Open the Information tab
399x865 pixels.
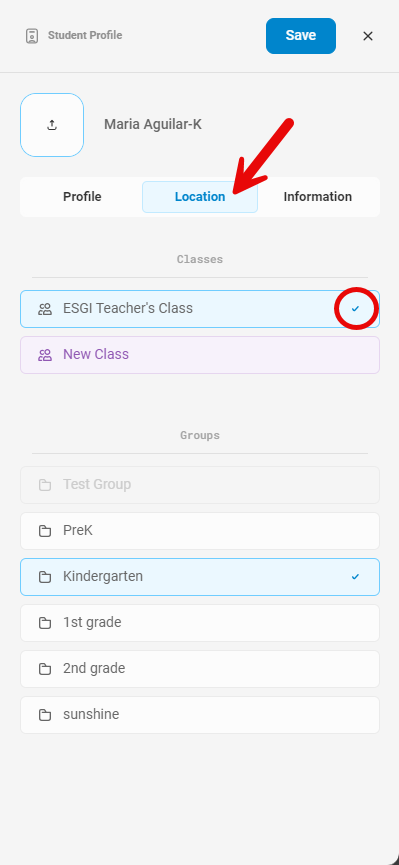[317, 197]
